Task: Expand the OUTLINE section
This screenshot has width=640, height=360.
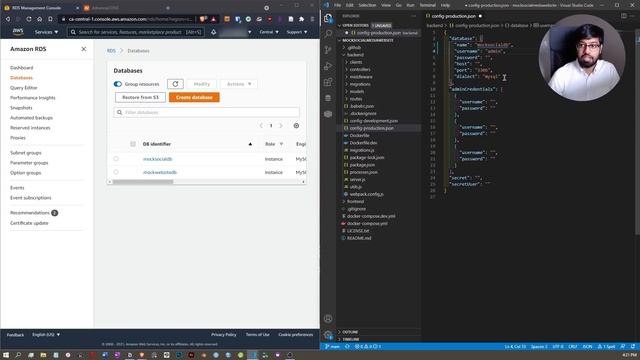Action: click(350, 332)
